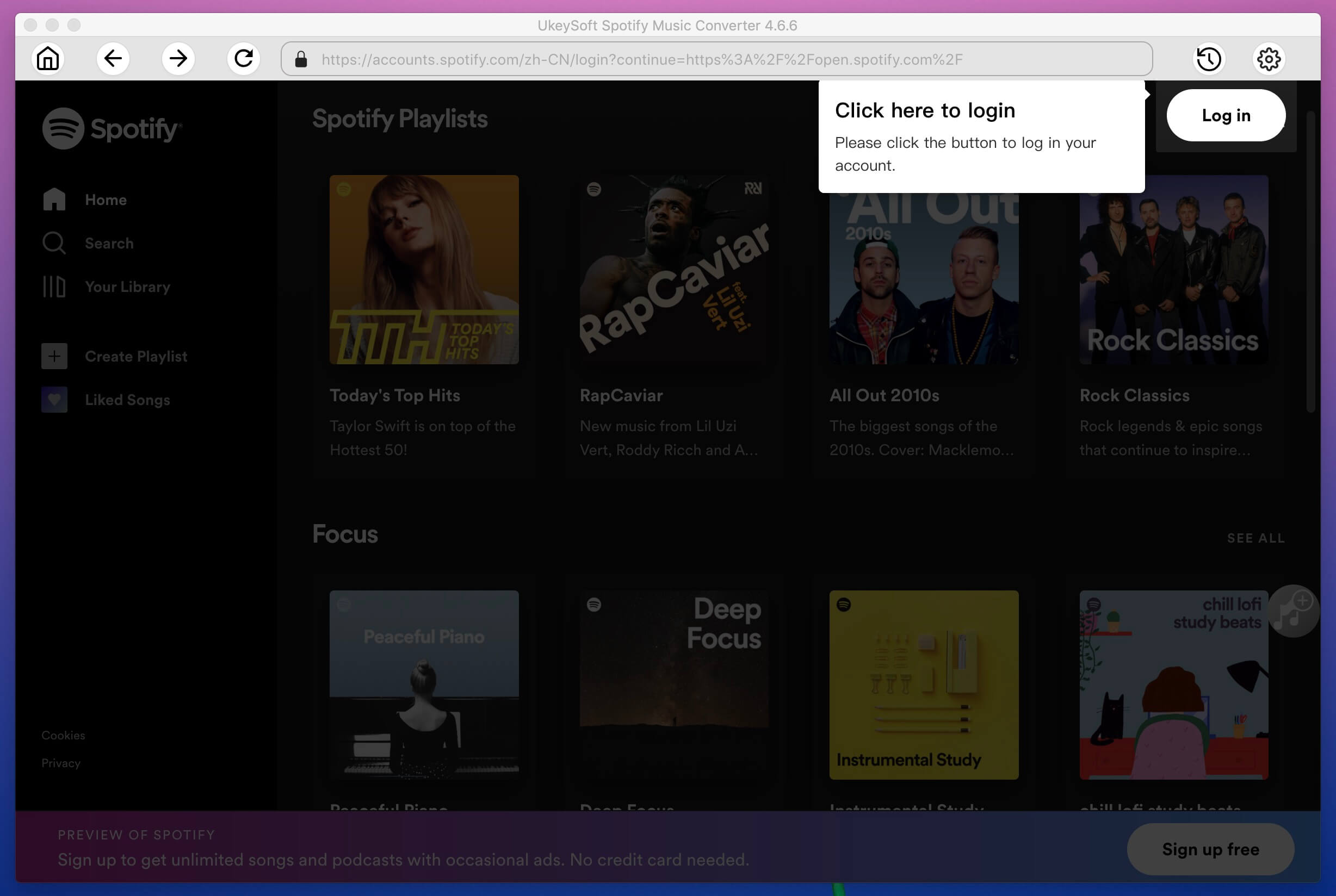Click the settings gear icon
Image resolution: width=1336 pixels, height=896 pixels.
coord(1268,59)
